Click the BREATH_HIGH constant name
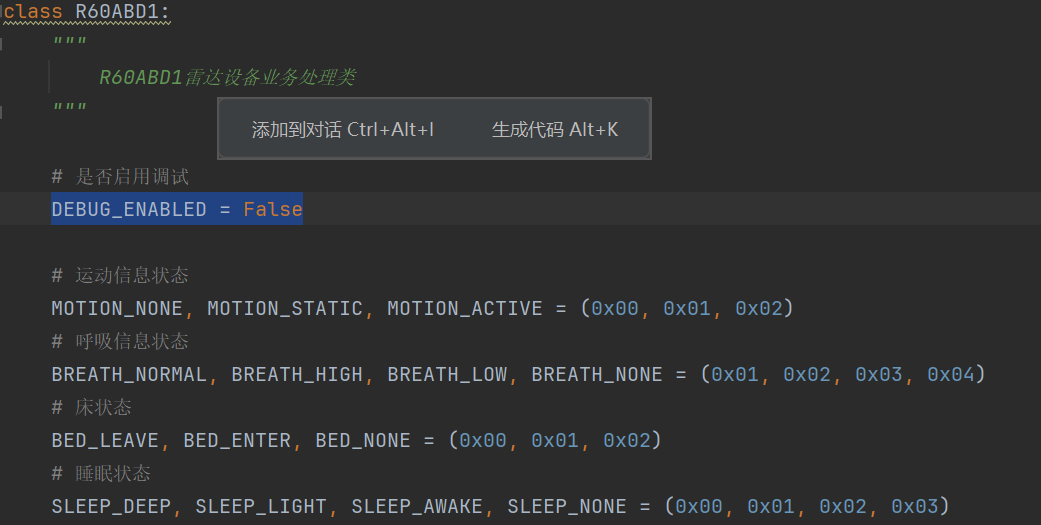The height and width of the screenshot is (525, 1041). [x=297, y=374]
